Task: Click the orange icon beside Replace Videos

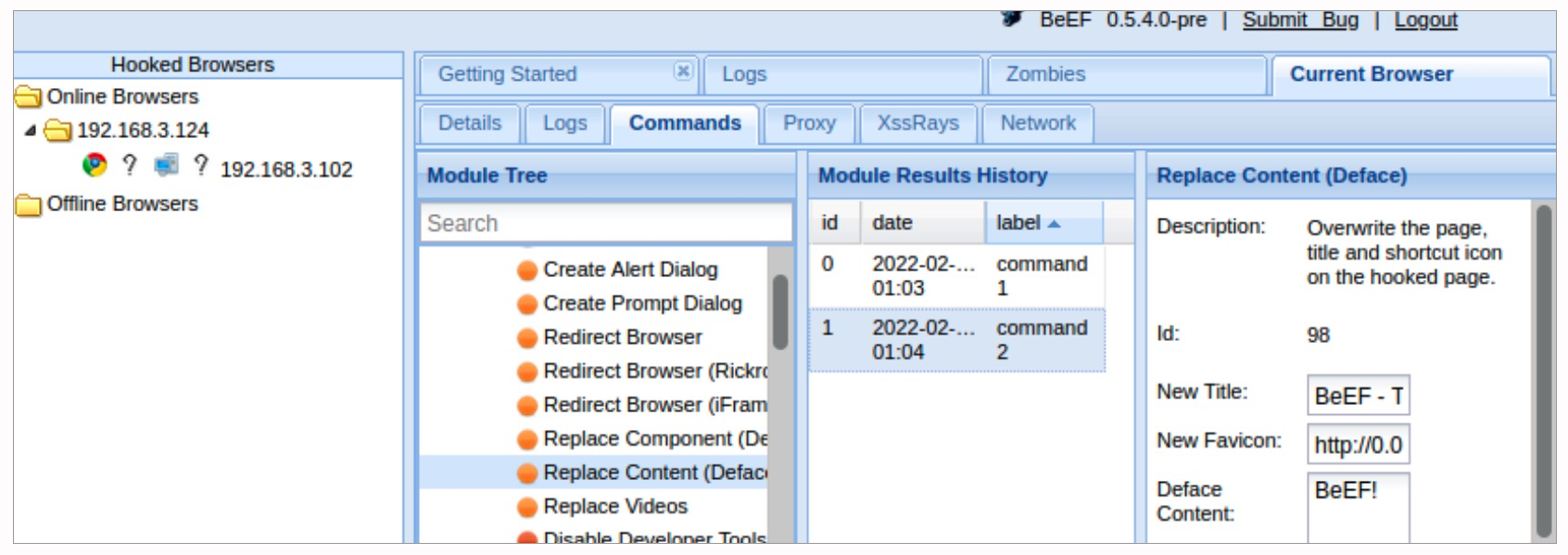Action: pos(527,508)
